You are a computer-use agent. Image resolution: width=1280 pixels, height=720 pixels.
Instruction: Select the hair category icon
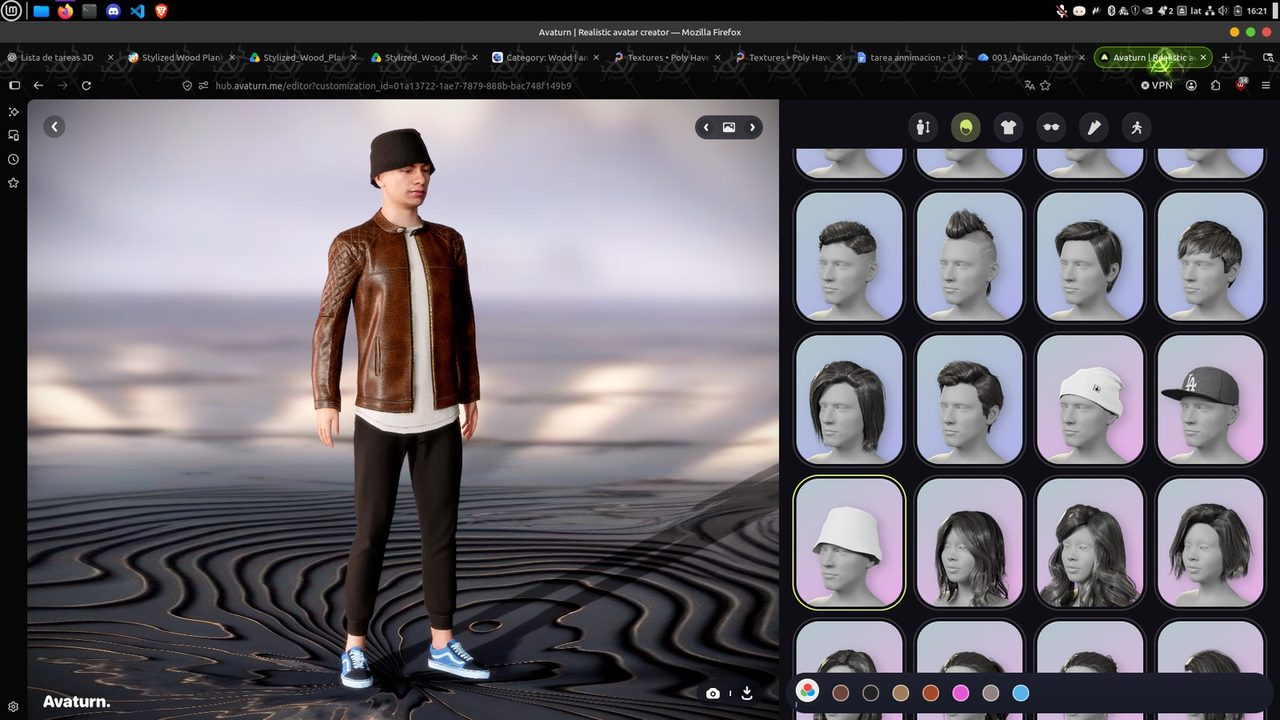965,127
